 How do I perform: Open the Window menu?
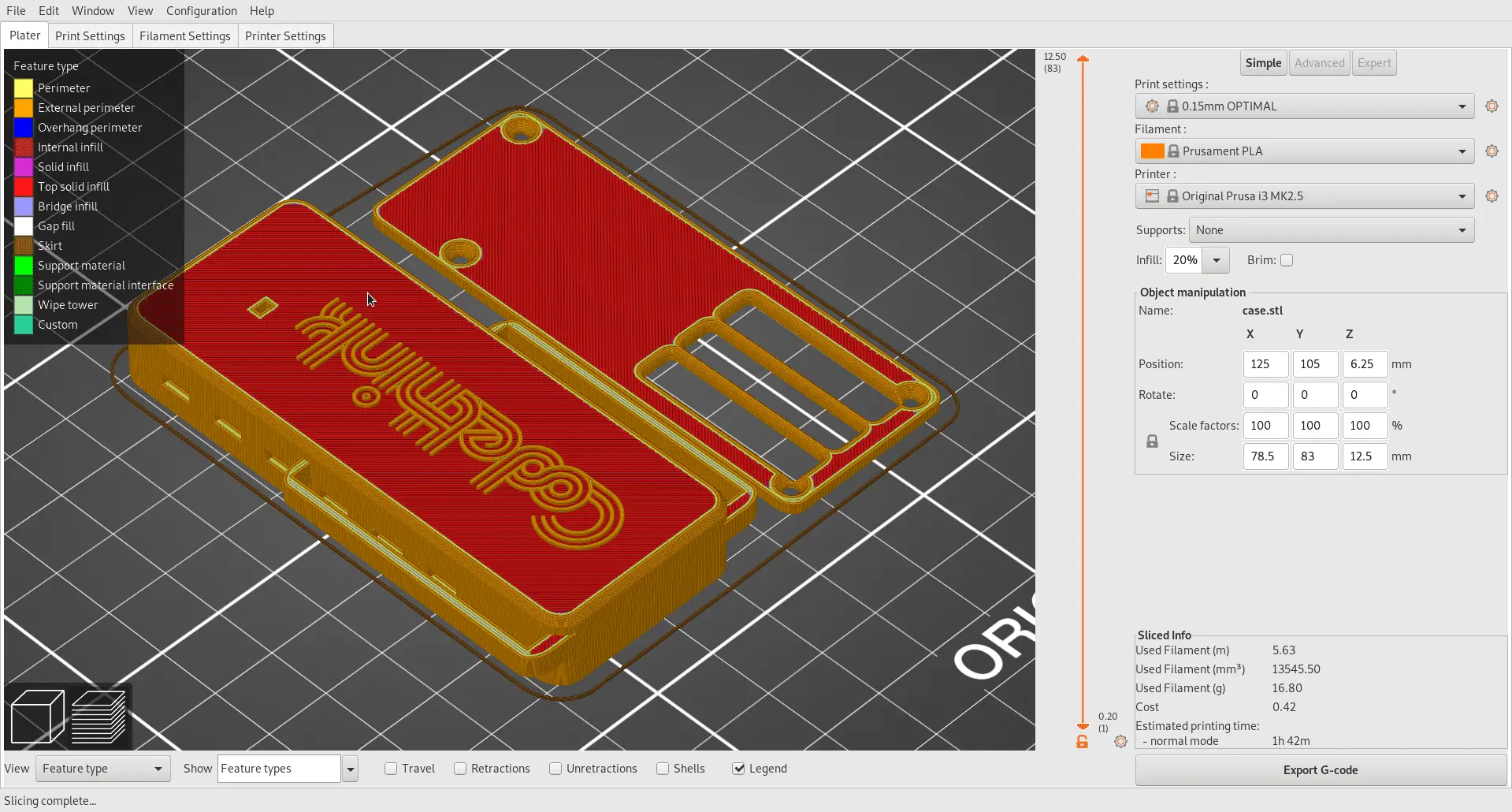pos(93,10)
